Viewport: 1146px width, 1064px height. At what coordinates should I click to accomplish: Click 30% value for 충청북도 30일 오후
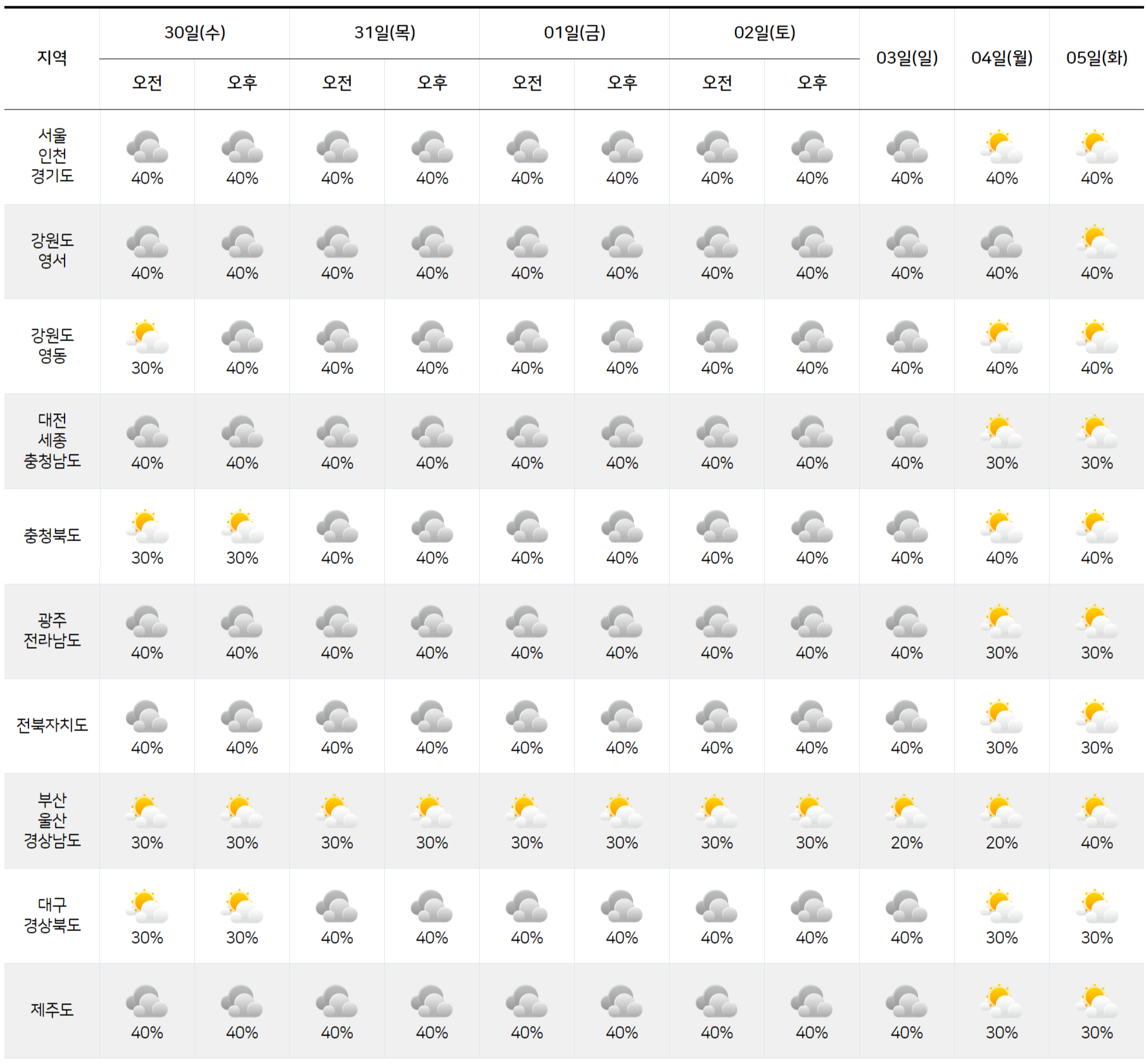tap(242, 558)
